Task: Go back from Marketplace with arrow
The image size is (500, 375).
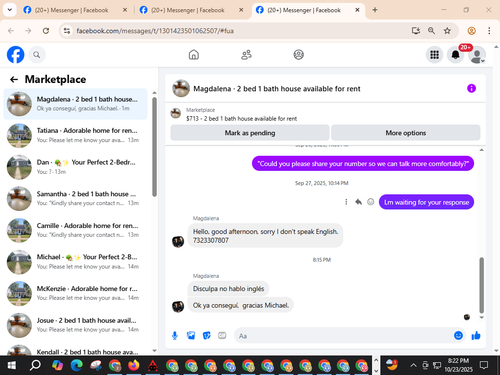Action: coord(14,79)
